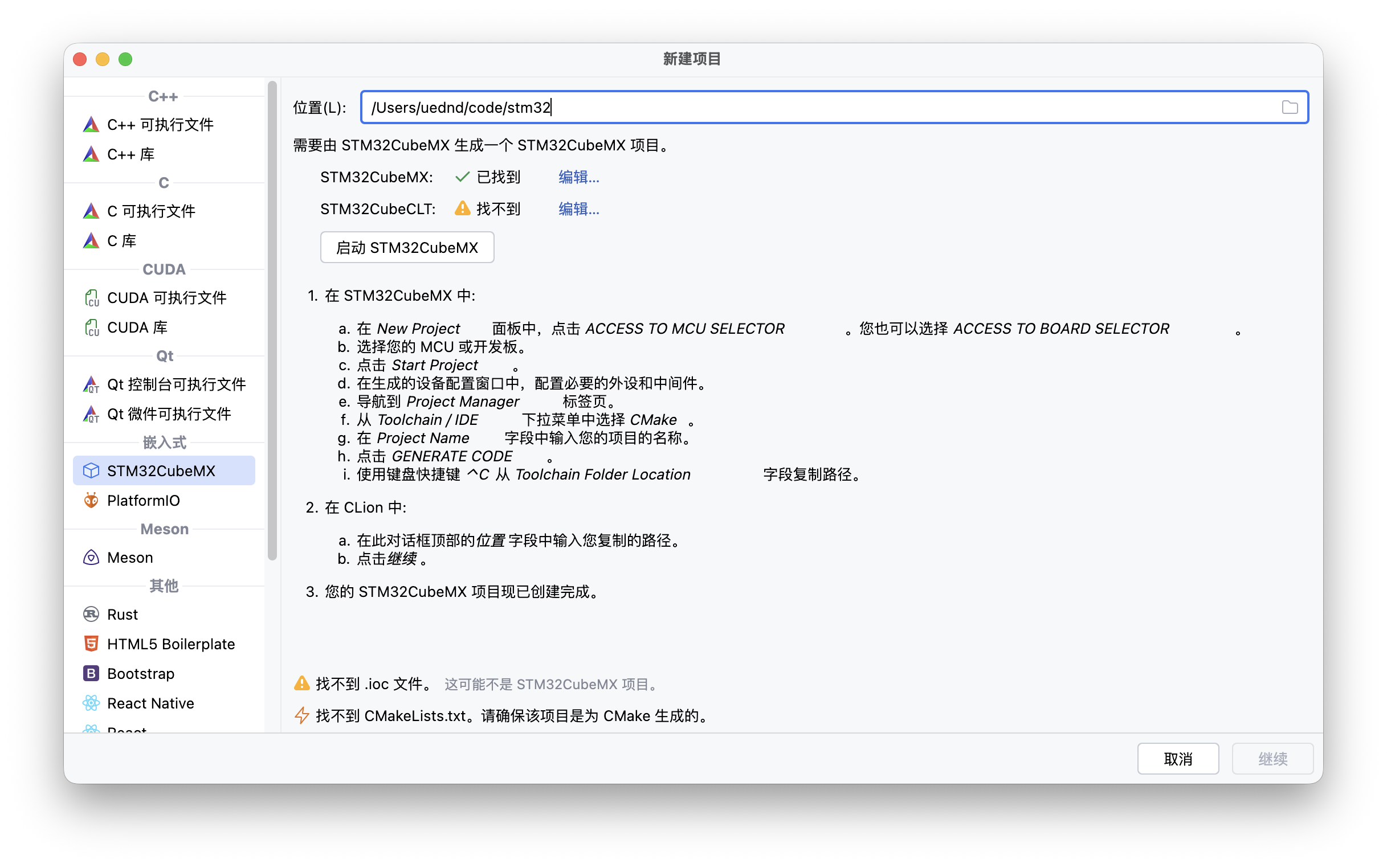Edit the STM32CubeMX path link
This screenshot has height=868, width=1387.
(579, 177)
